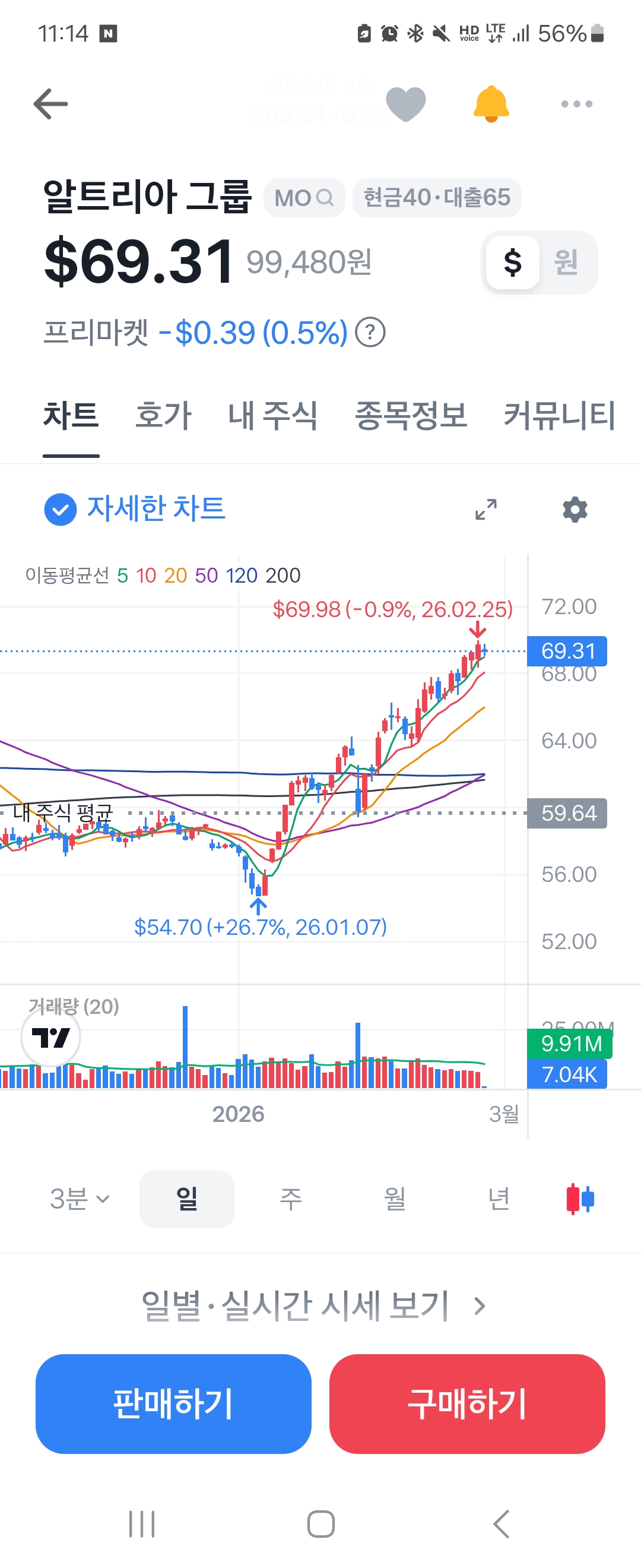Switch currency display to dollar
This screenshot has width=641, height=1568.
(513, 263)
